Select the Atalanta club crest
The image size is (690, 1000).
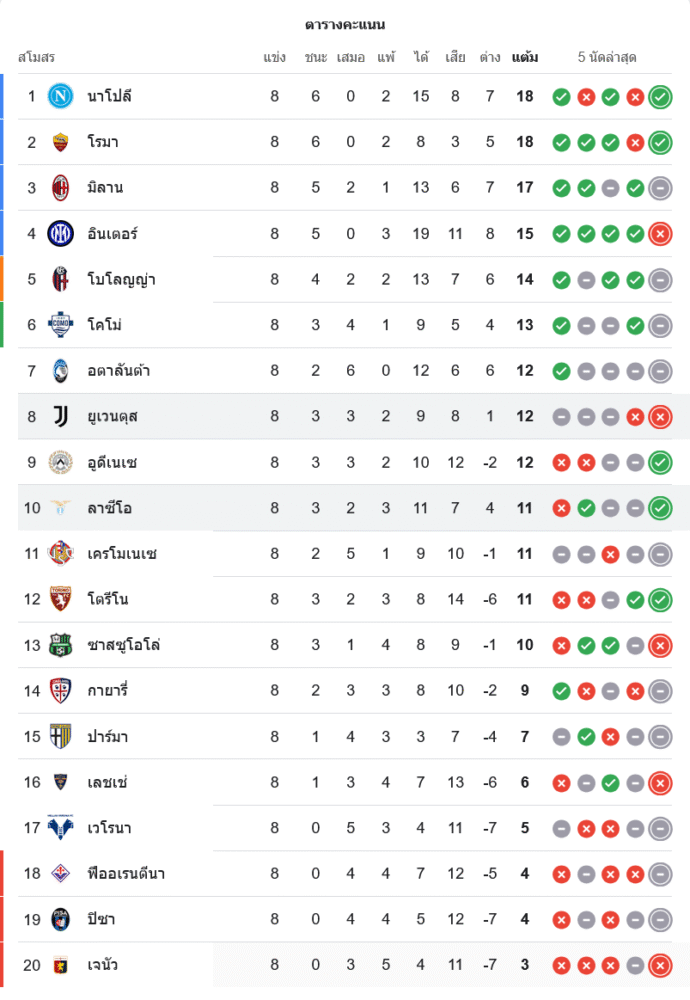(61, 371)
